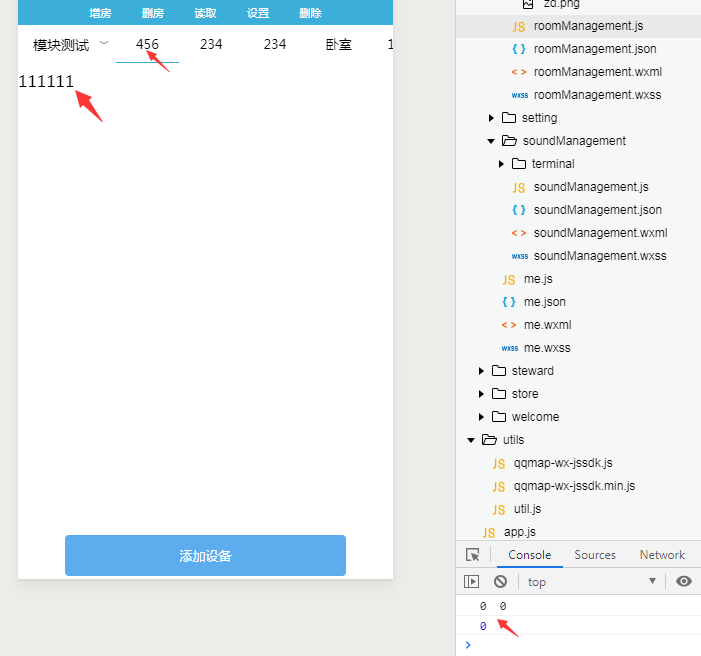Screen dimensions: 701x656
Task: Click the 111111 text entry
Action: pos(46,82)
